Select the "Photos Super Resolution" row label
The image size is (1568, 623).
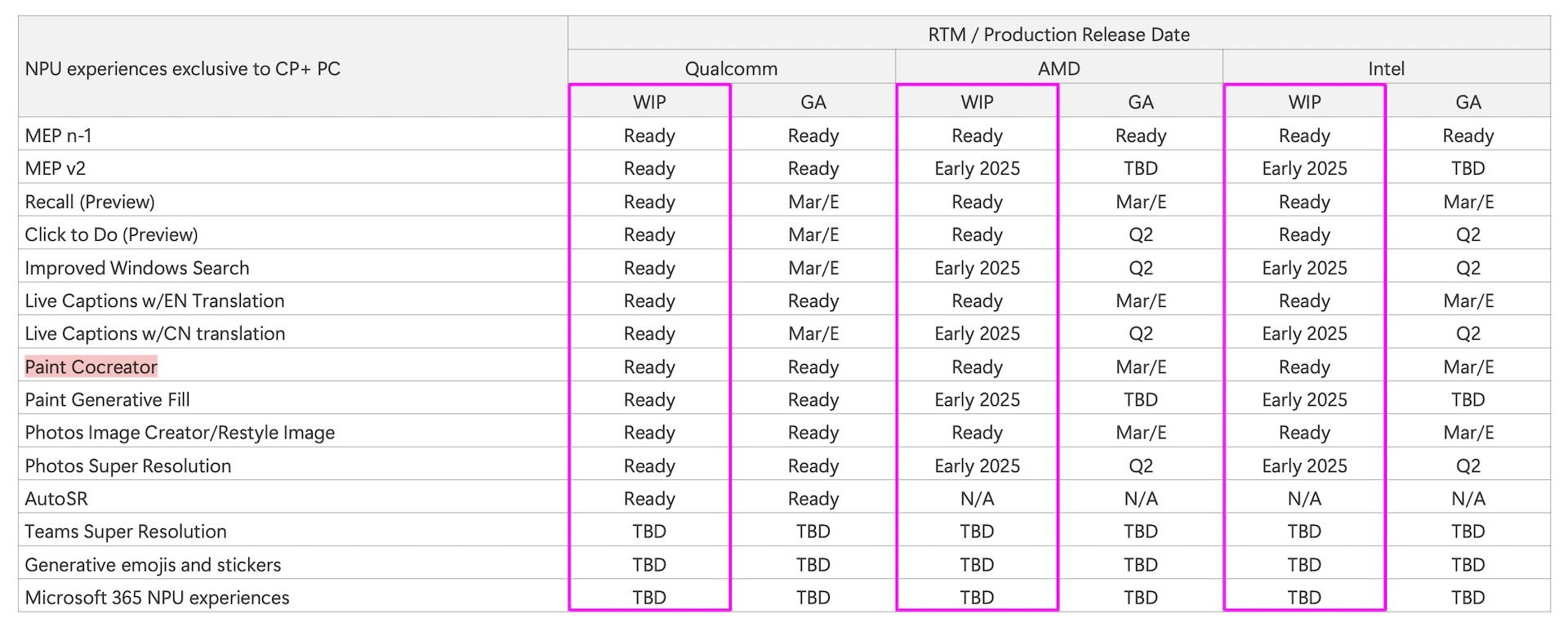[x=128, y=465]
